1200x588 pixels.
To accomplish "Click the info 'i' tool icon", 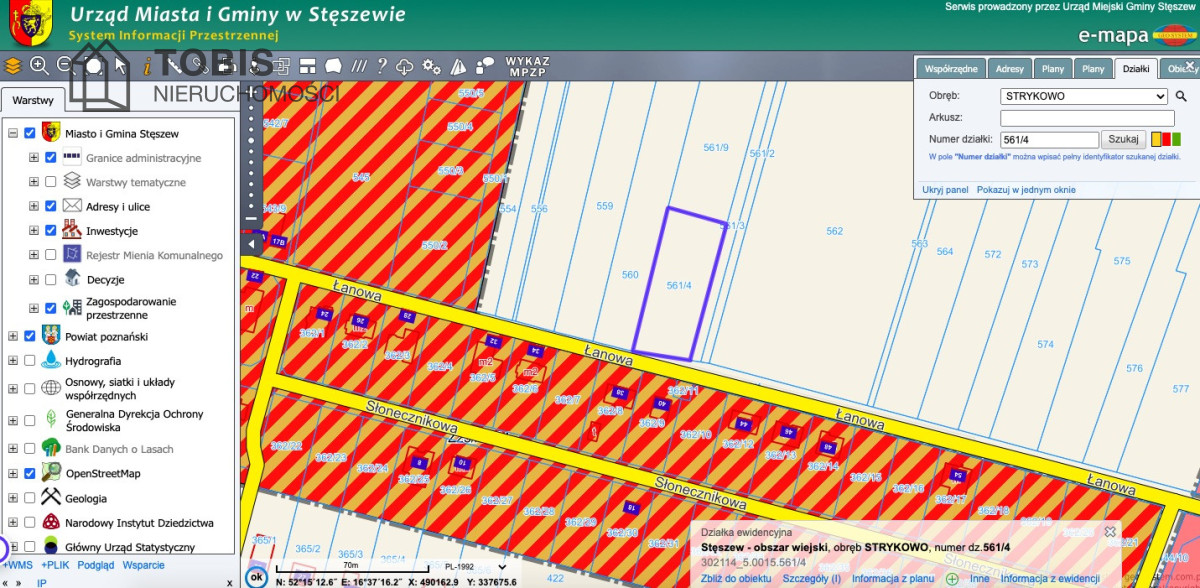I will pos(147,66).
